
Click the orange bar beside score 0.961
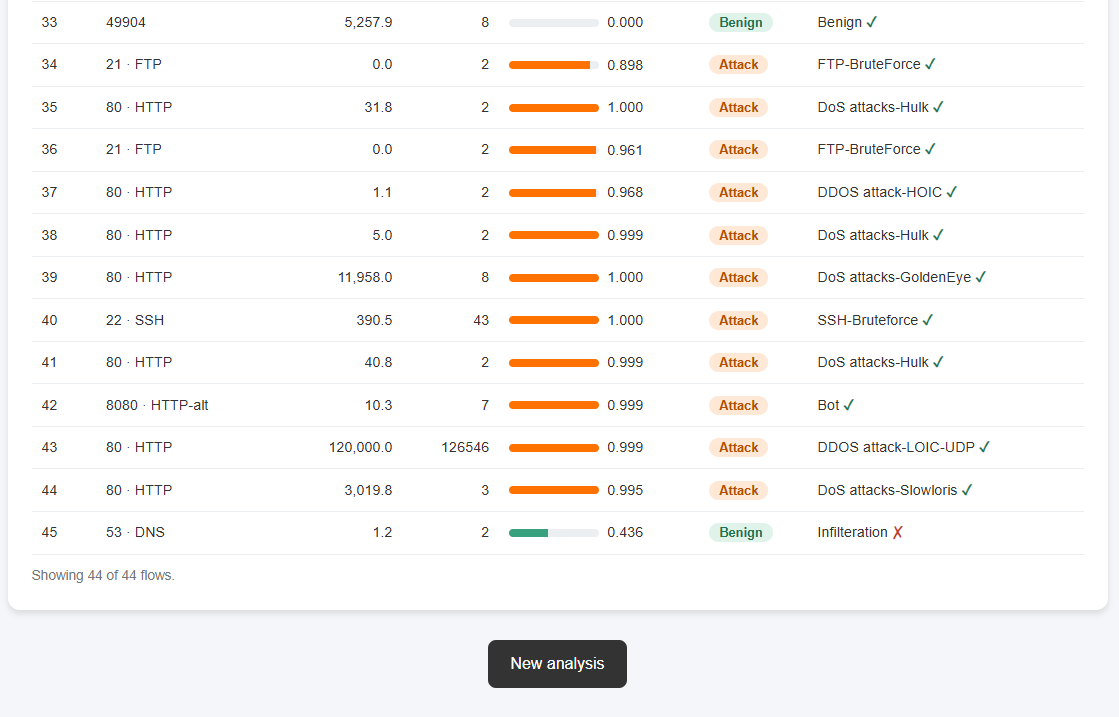pos(554,150)
